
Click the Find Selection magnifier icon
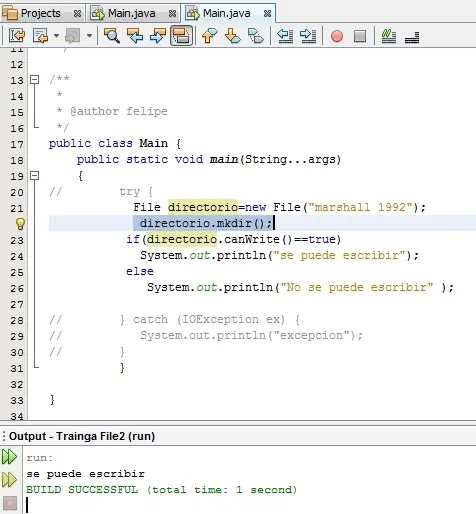click(112, 35)
